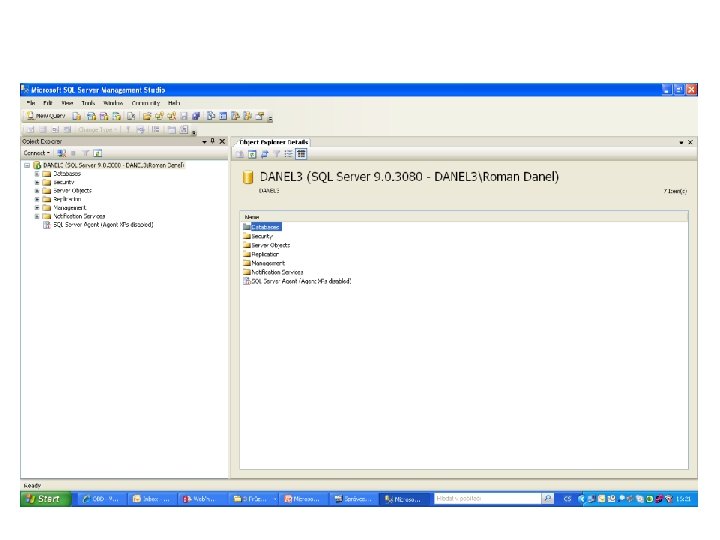Click the Filter icon in Details toolbar
The height and width of the screenshot is (540, 720).
tap(276, 154)
